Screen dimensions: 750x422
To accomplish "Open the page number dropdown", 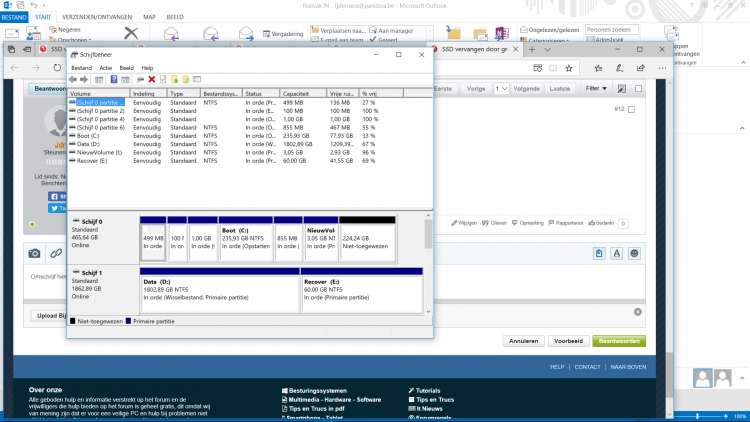I will tap(500, 88).
